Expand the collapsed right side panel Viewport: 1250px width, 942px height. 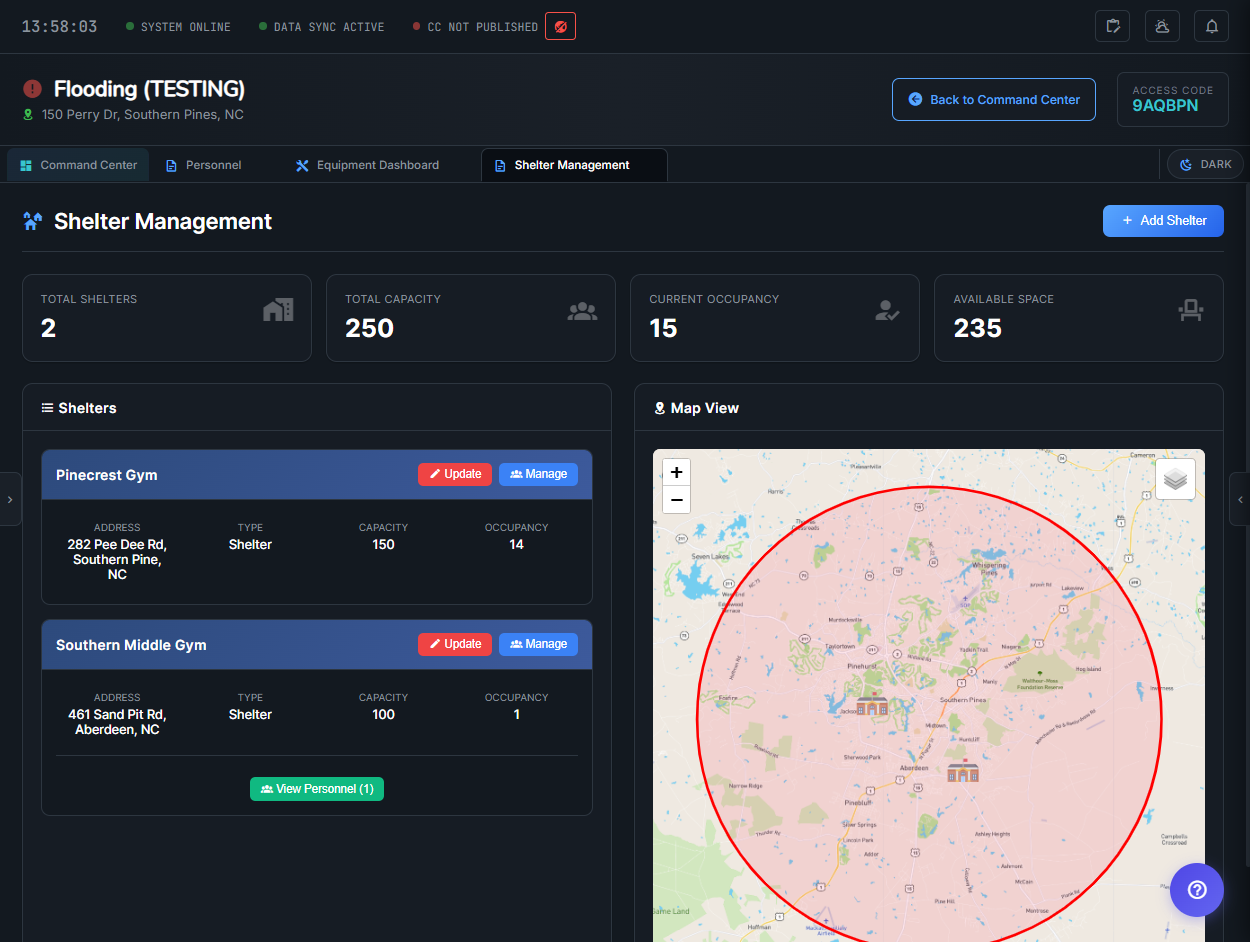point(1240,498)
